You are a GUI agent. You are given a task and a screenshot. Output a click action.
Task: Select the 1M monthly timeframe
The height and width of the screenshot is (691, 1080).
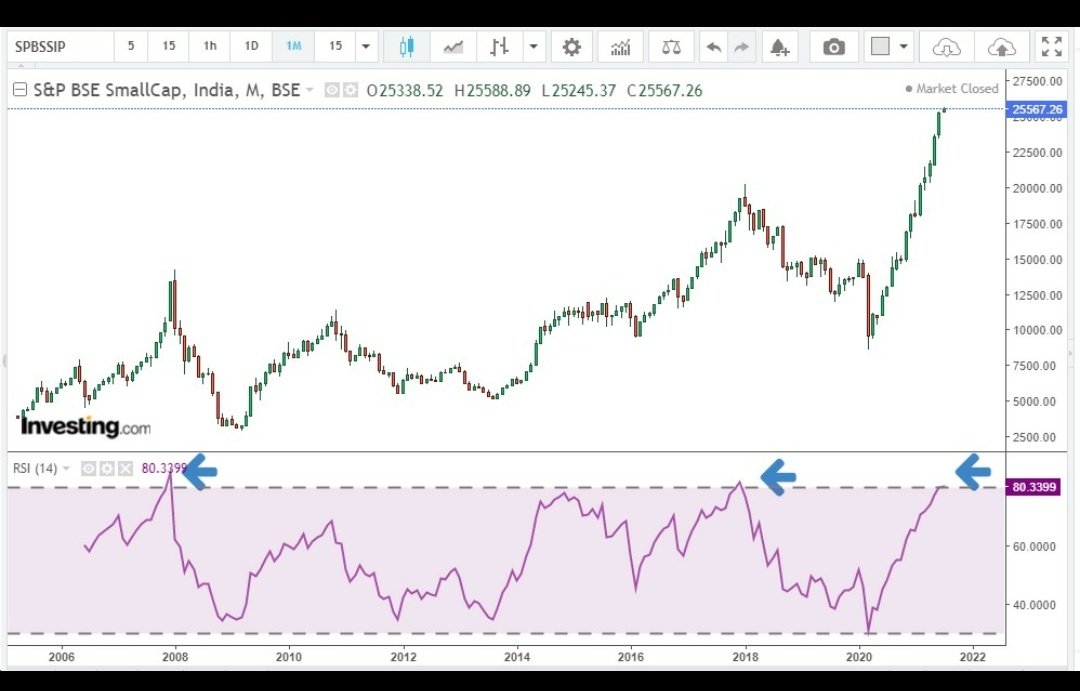[293, 46]
